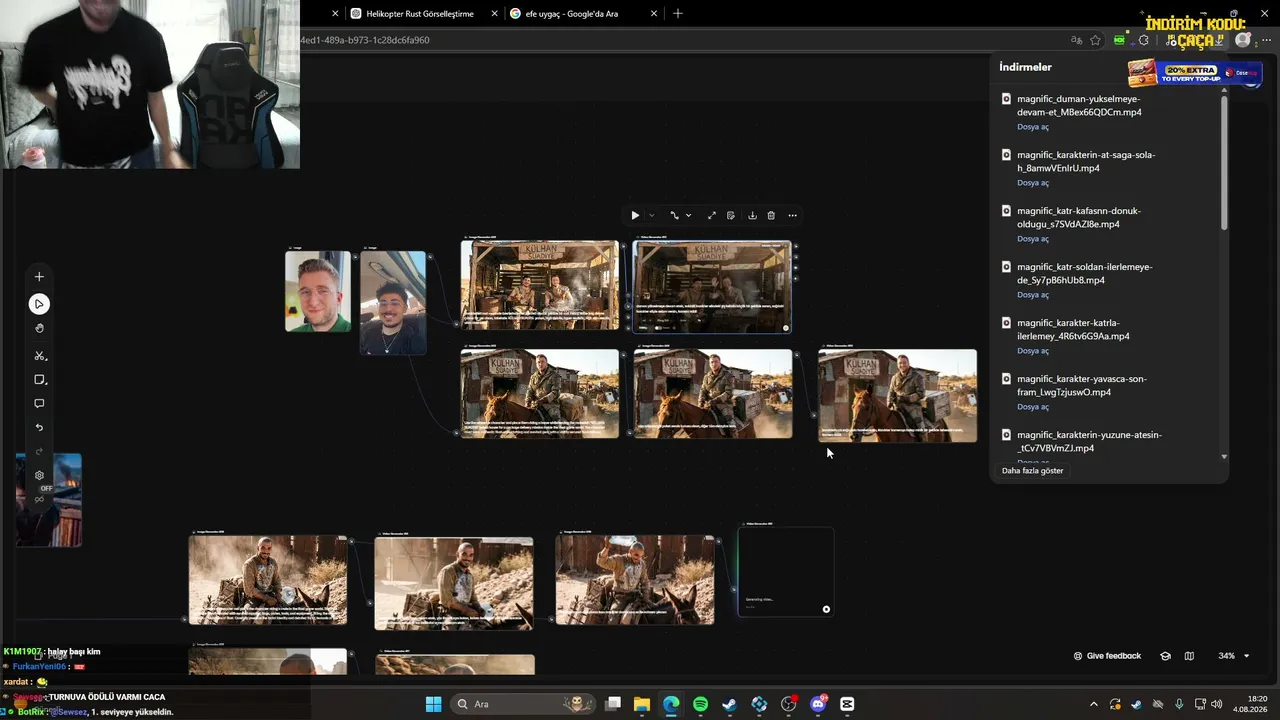
Task: Open file magnific_katr-soldan-ilerlemeye download
Action: click(1033, 295)
